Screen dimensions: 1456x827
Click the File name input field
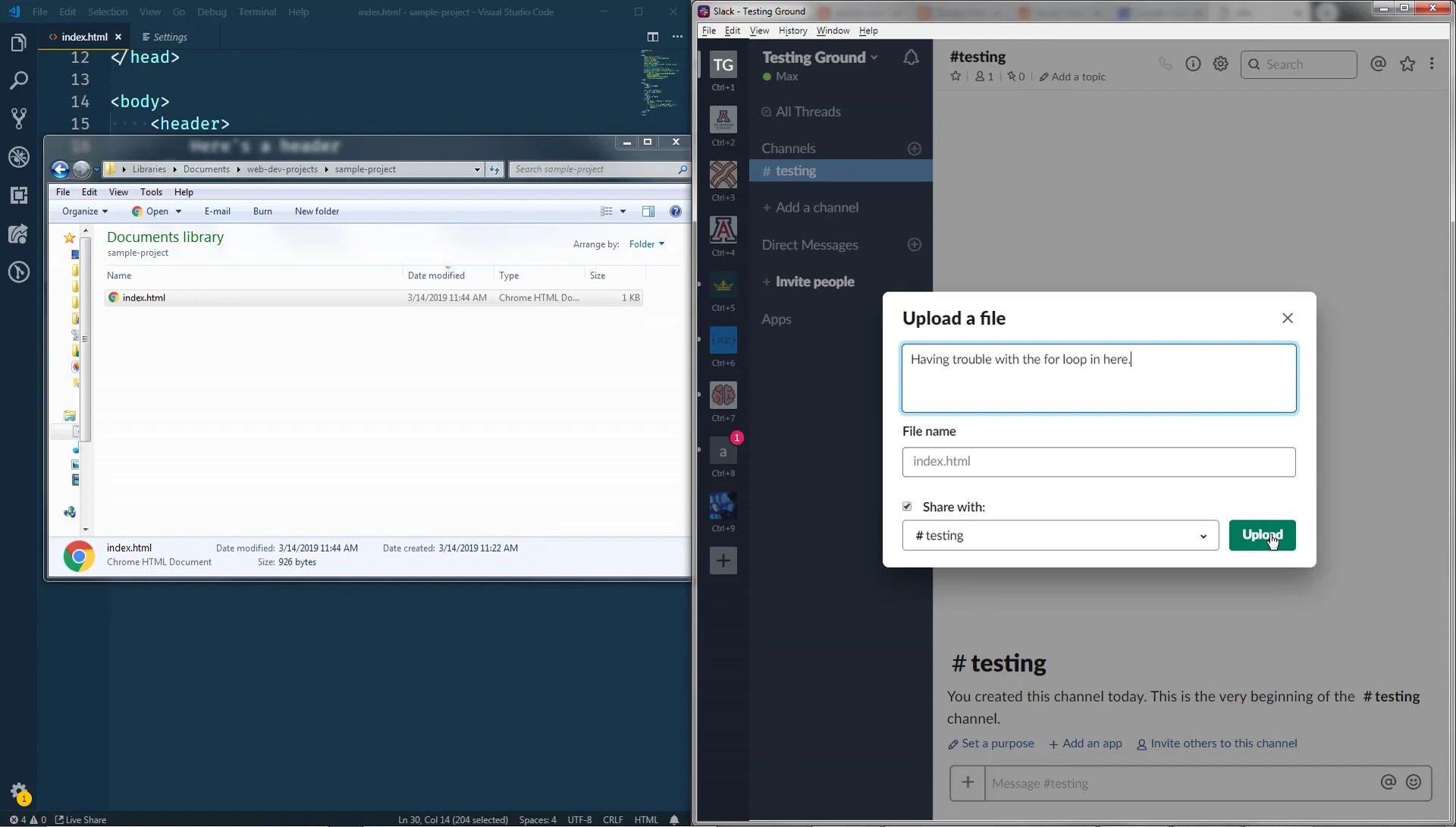click(x=1099, y=462)
